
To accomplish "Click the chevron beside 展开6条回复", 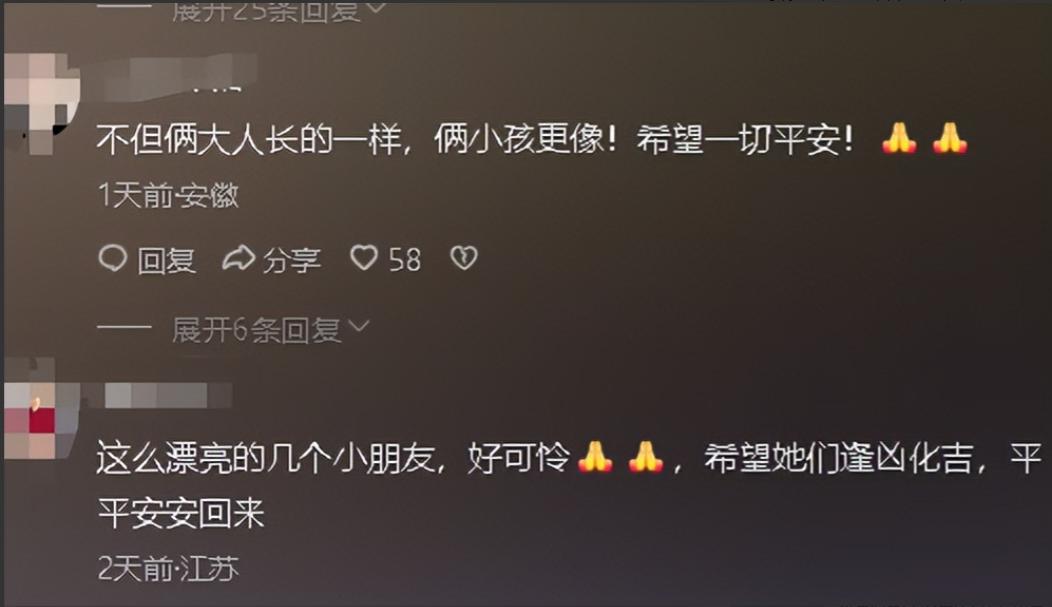I will click(359, 326).
